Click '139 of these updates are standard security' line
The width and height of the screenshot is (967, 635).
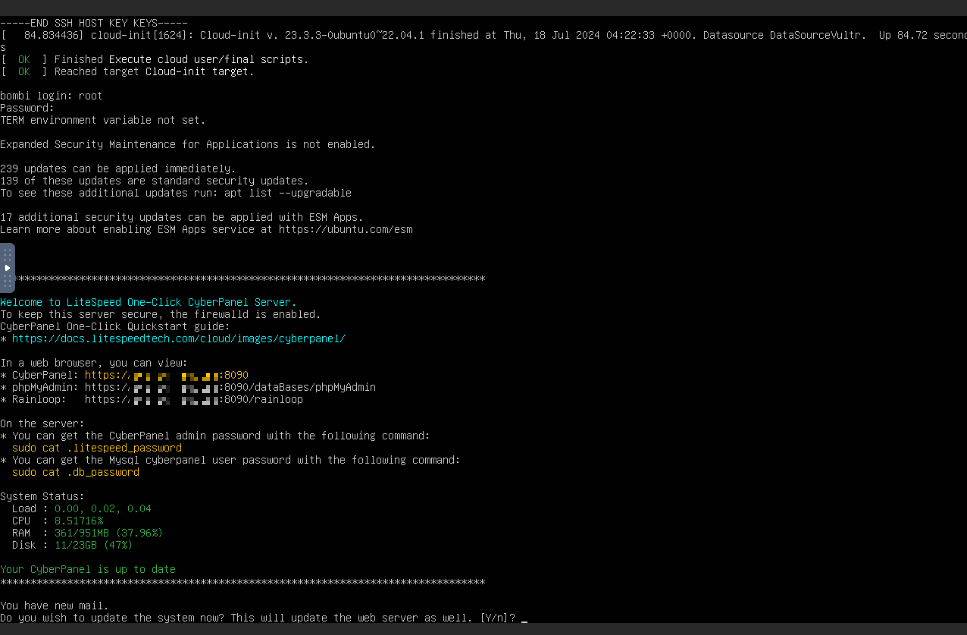pyautogui.click(x=154, y=181)
